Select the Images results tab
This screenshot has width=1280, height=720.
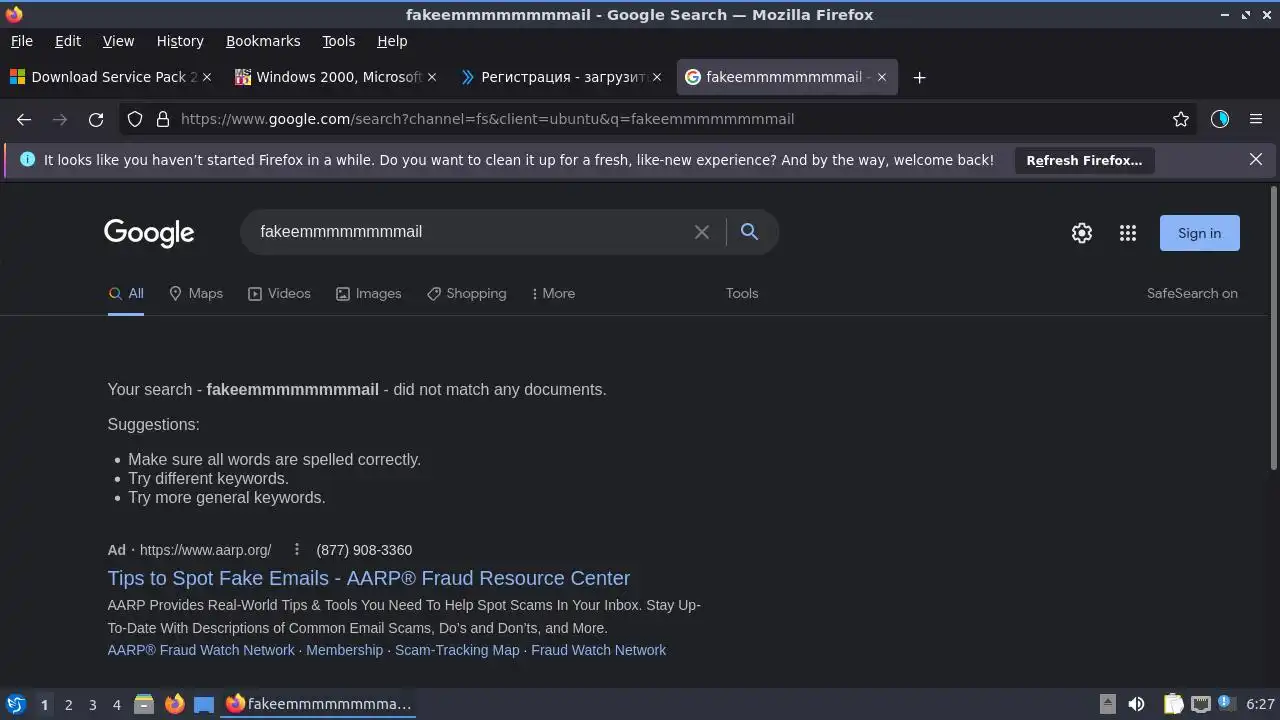pos(368,293)
